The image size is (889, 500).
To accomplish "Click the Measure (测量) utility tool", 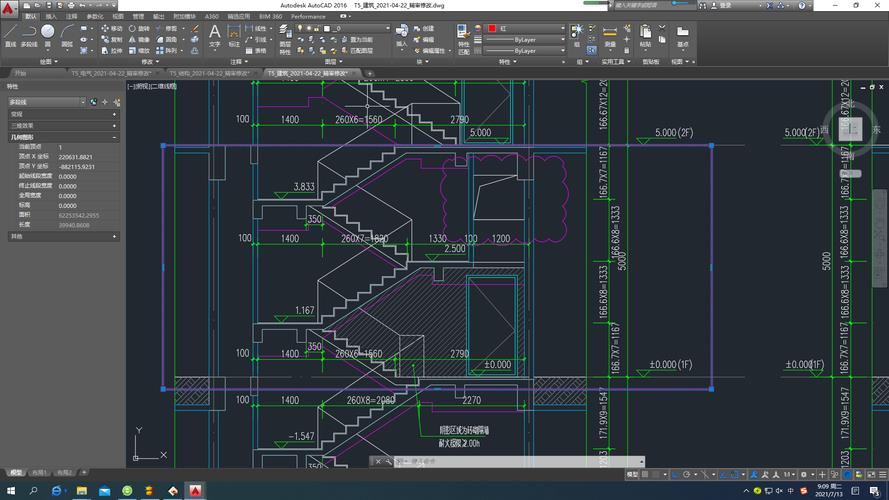I will click(610, 34).
